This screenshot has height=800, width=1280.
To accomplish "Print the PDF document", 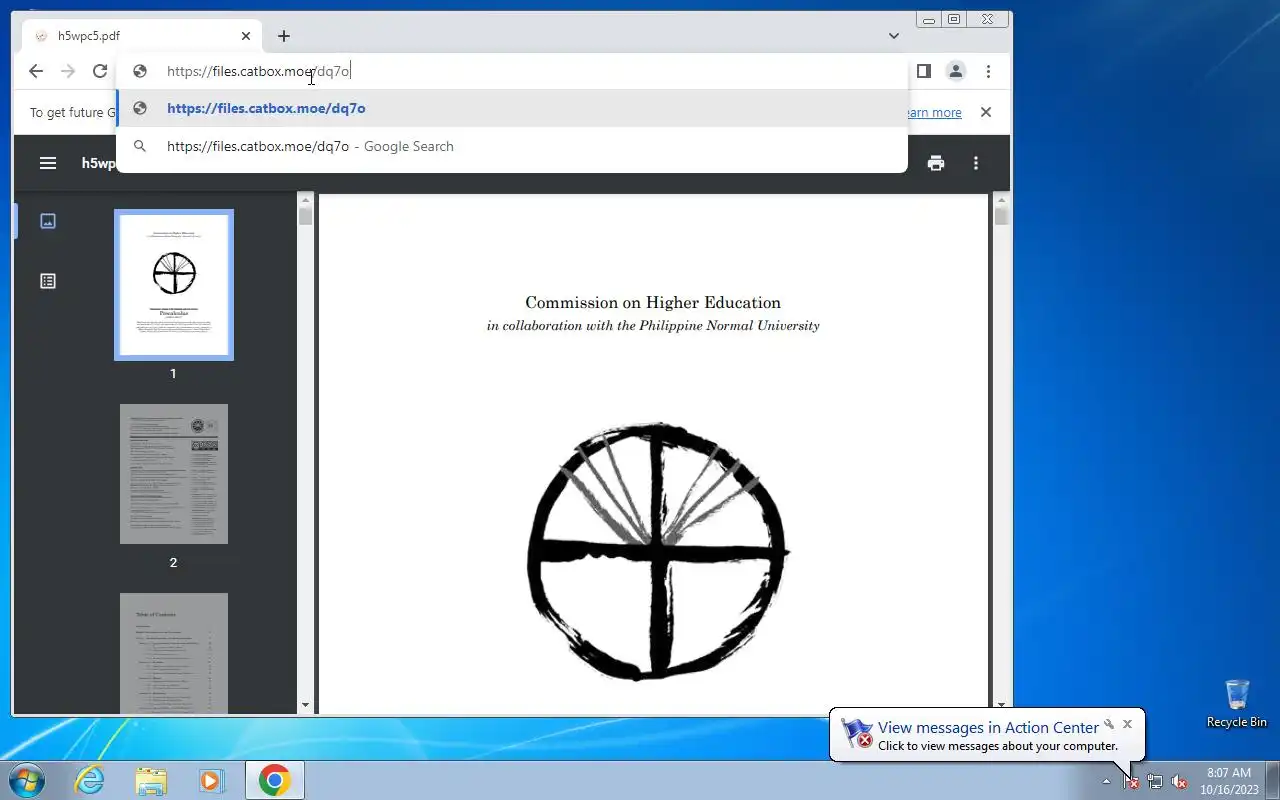I will (936, 163).
